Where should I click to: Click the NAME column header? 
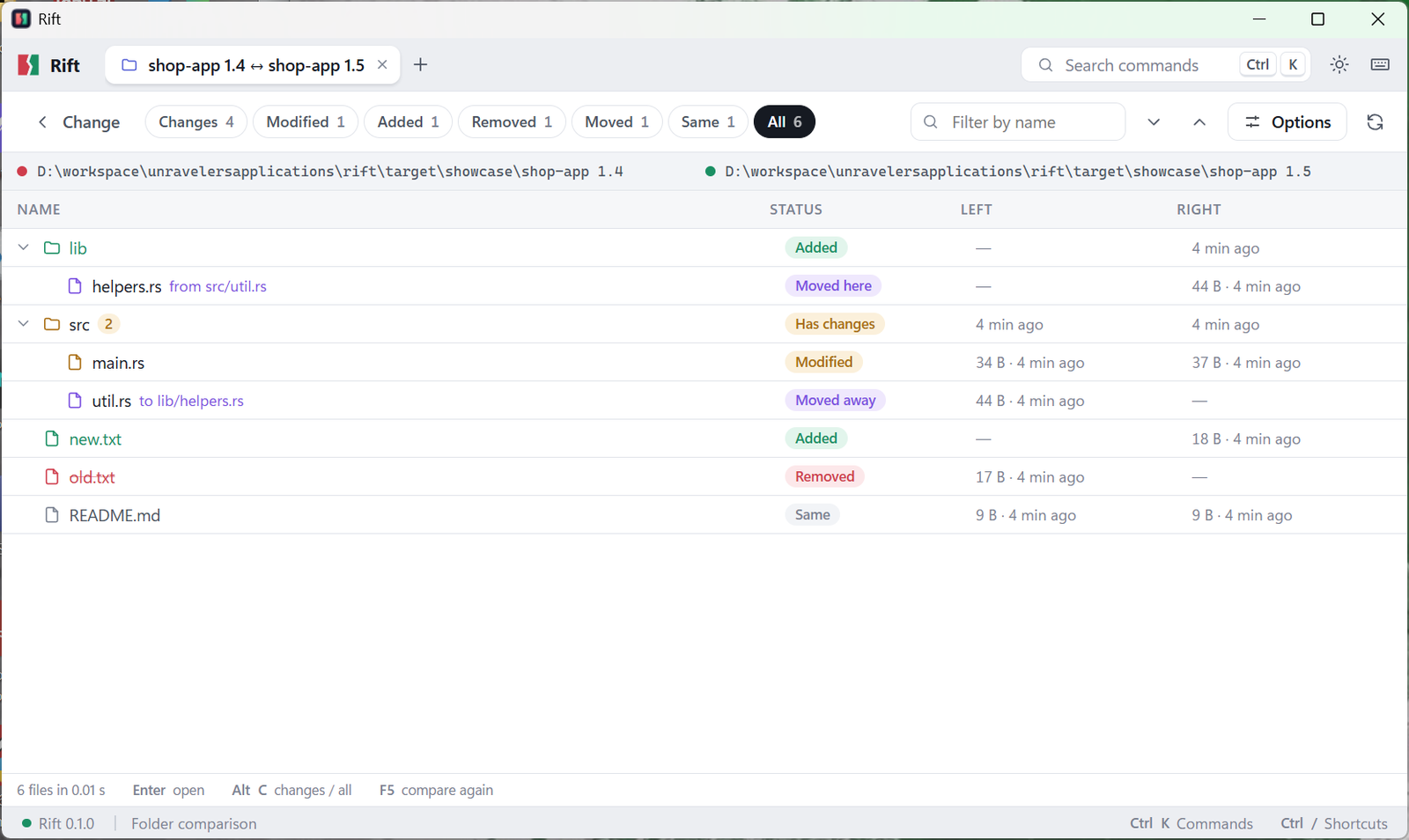tap(39, 210)
